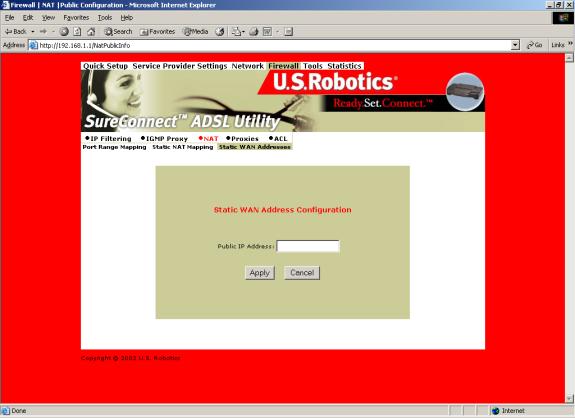Open the Statistics page
575x418 pixels.
tap(344, 66)
